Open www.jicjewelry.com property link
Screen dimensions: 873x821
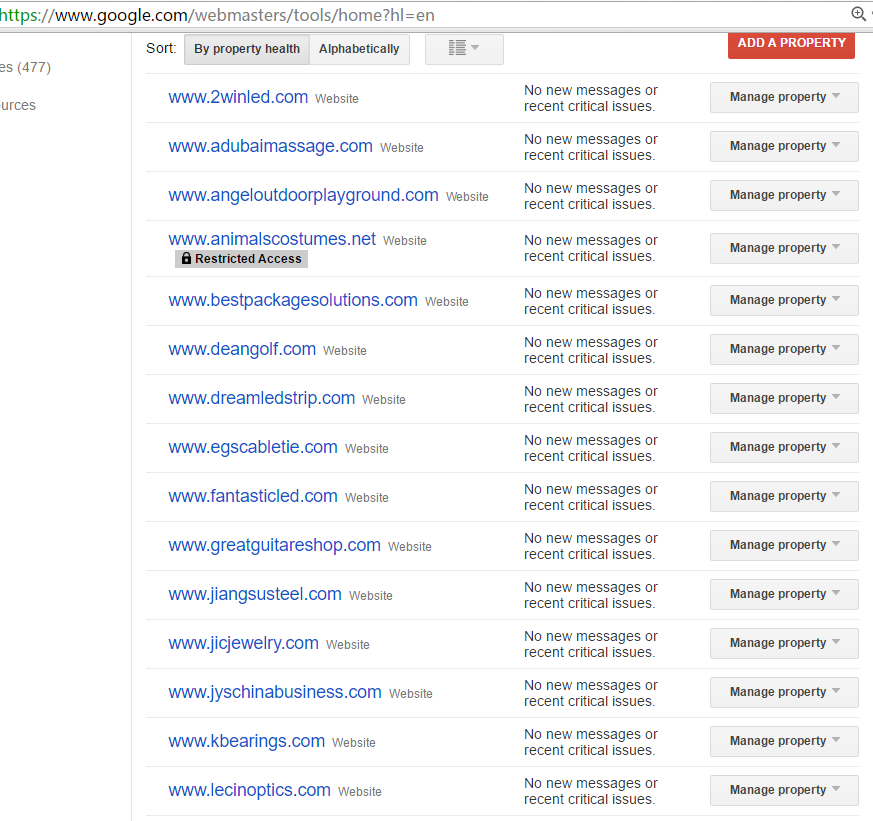coord(243,643)
